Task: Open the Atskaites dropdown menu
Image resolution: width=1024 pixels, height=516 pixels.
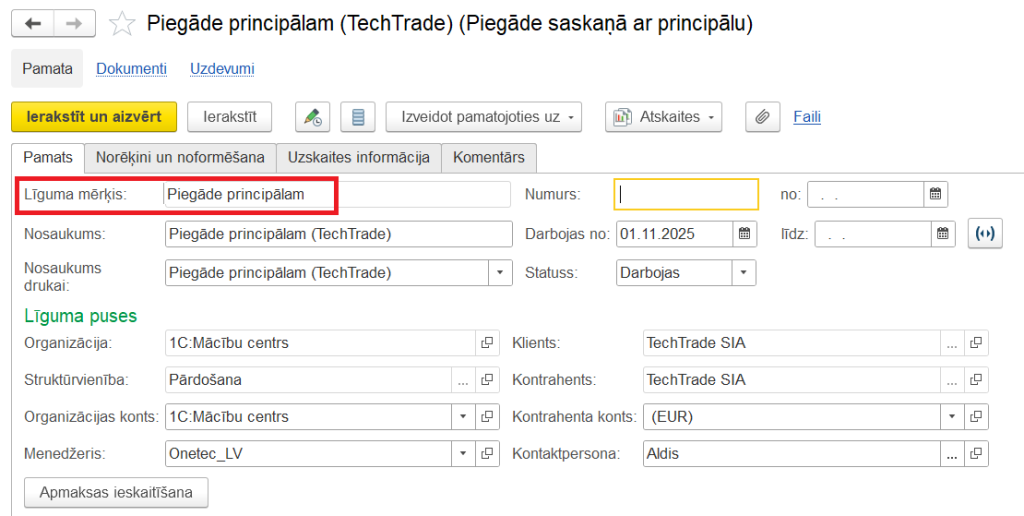Action: point(663,117)
